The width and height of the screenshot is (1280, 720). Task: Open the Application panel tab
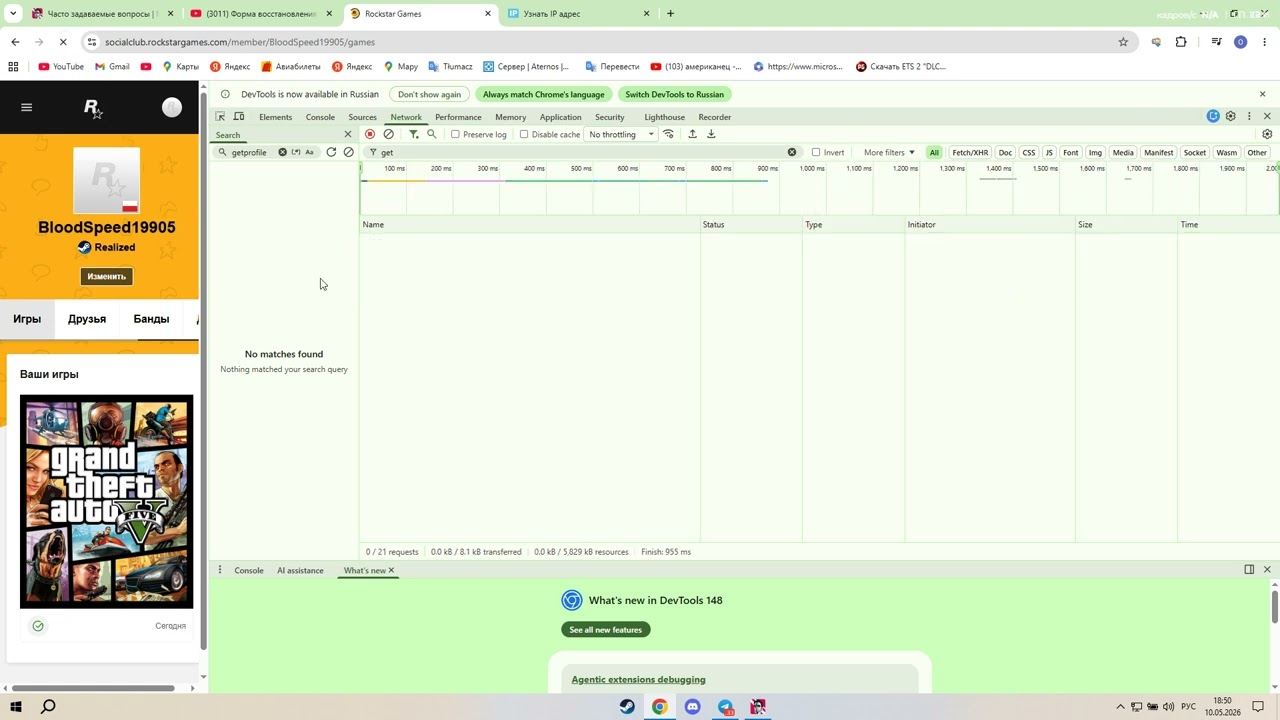coord(560,117)
